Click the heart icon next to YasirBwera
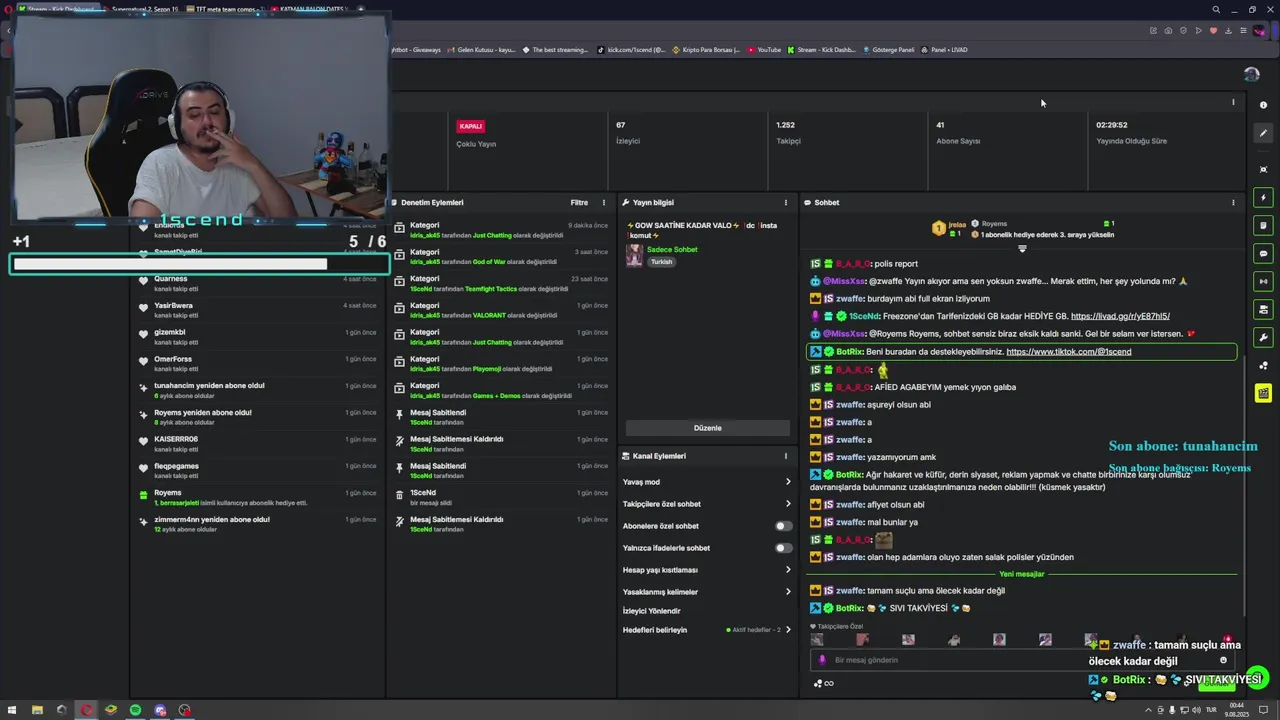 (x=143, y=308)
